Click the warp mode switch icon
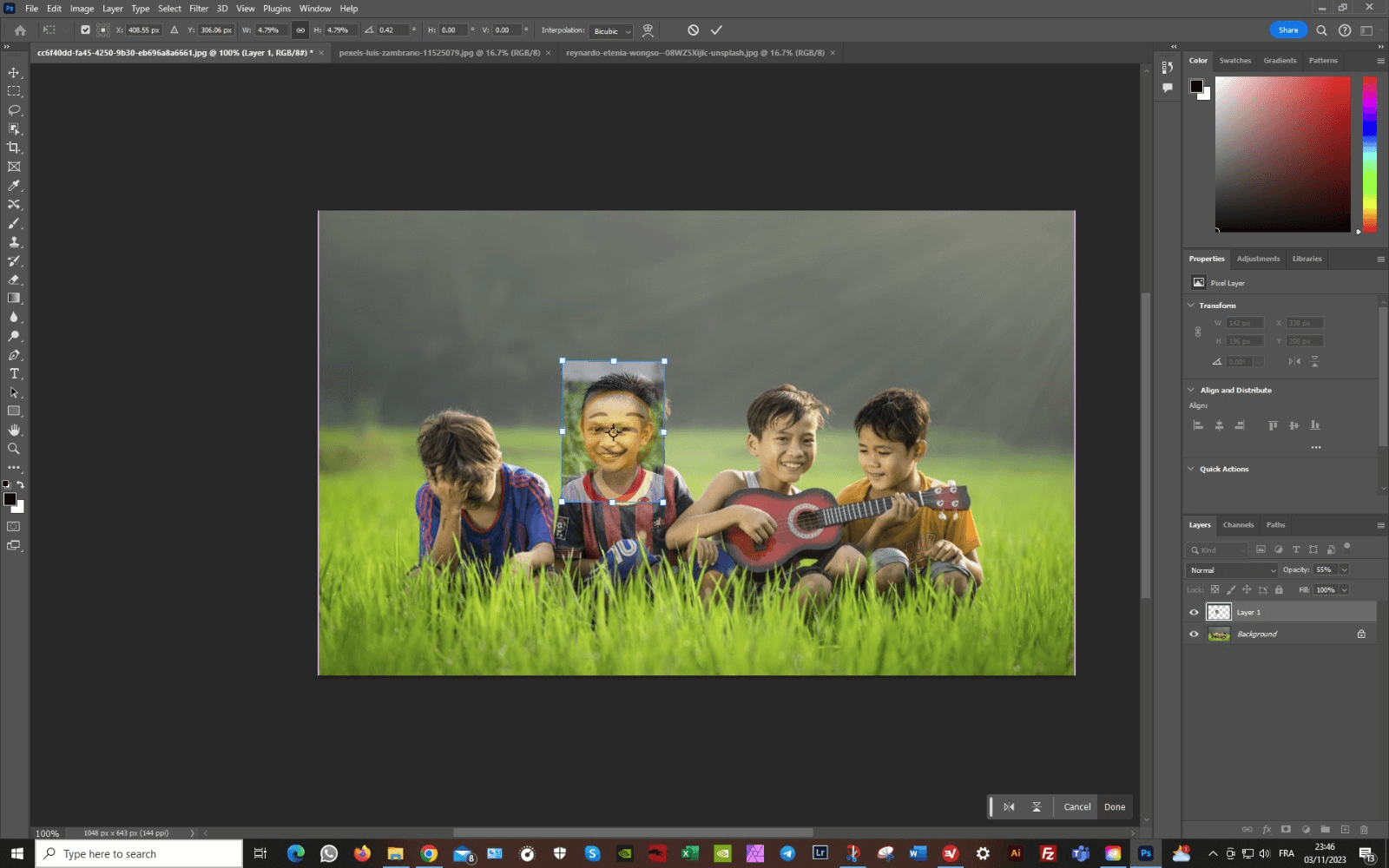Viewport: 1389px width, 868px height. pyautogui.click(x=648, y=30)
